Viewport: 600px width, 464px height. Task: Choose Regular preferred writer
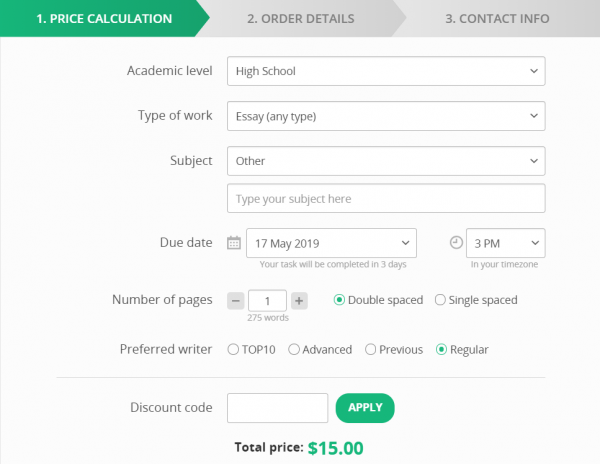tap(442, 350)
